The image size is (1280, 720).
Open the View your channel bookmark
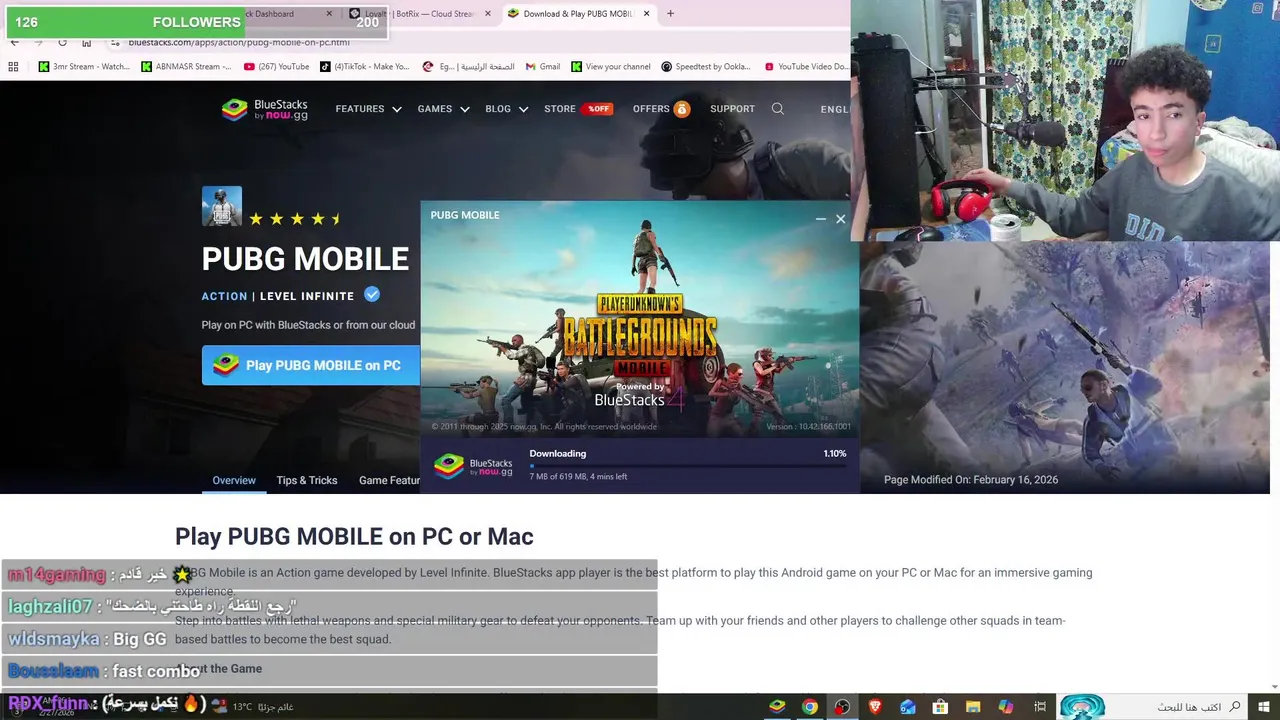click(x=611, y=67)
